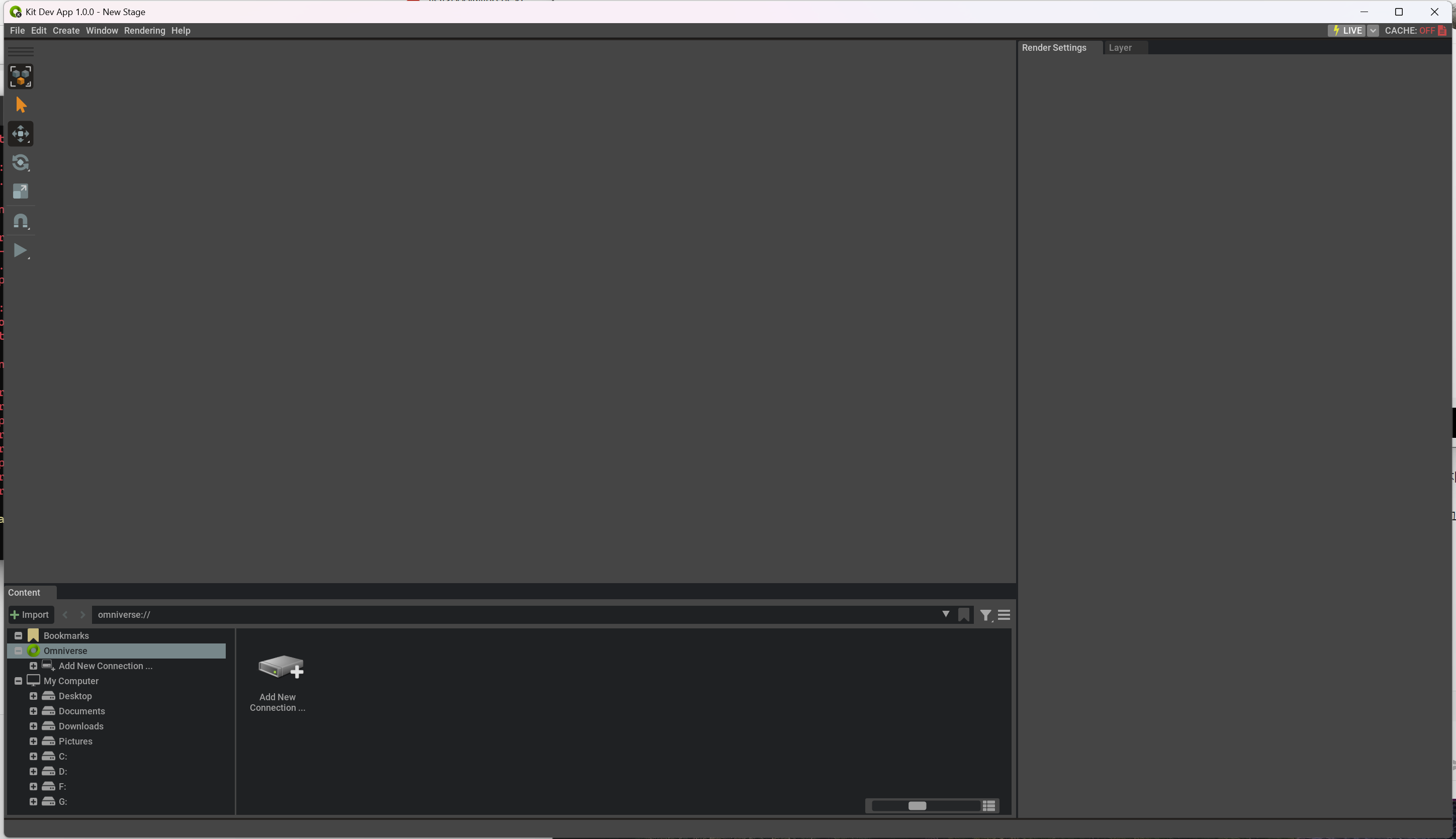Image resolution: width=1456 pixels, height=839 pixels.
Task: Toggle the LIVE sync button
Action: click(1346, 31)
